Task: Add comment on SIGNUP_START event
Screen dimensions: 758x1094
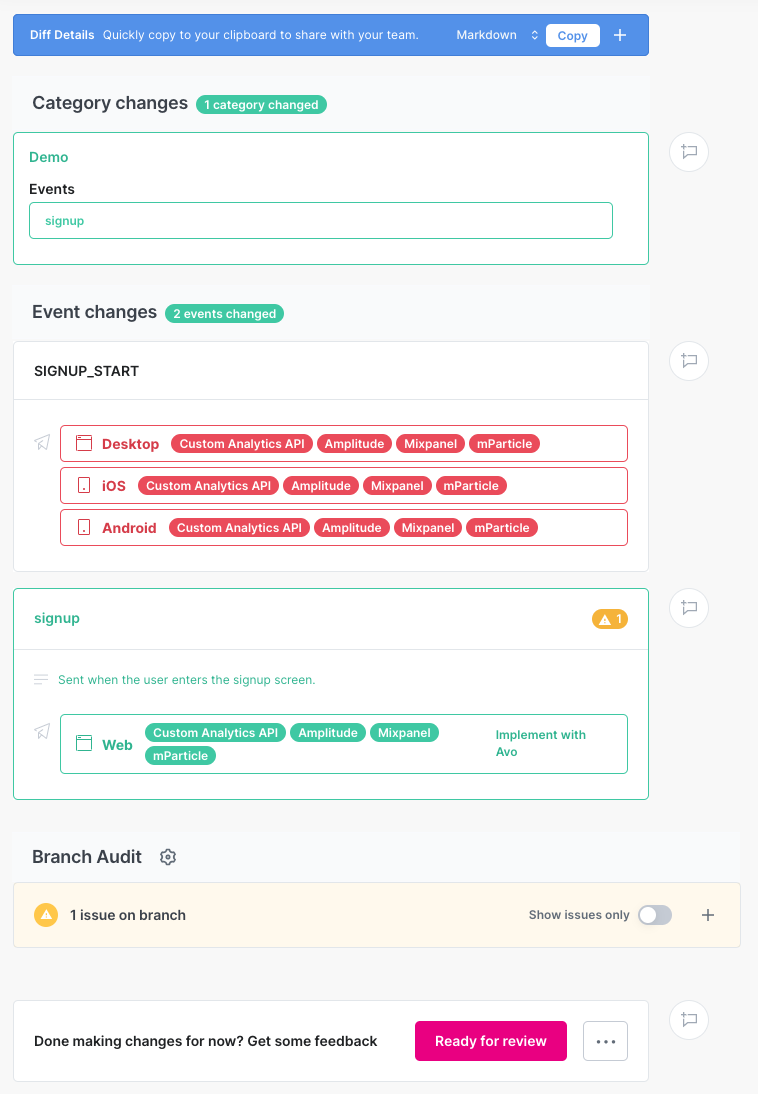Action: tap(689, 360)
